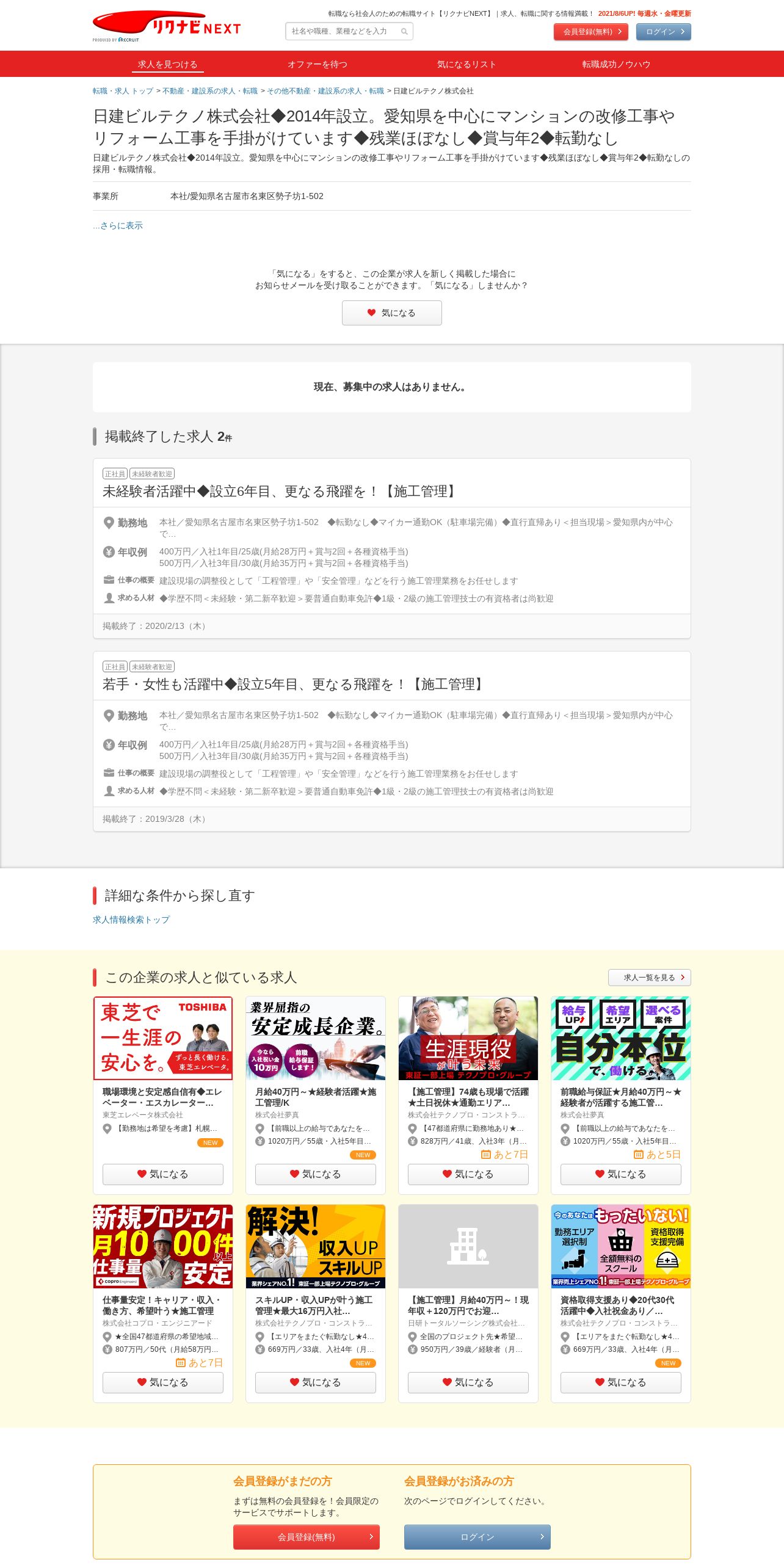Toggle 気になる on 東芝エレベータ card
Screen dimensions: 784x1568
click(x=163, y=1174)
